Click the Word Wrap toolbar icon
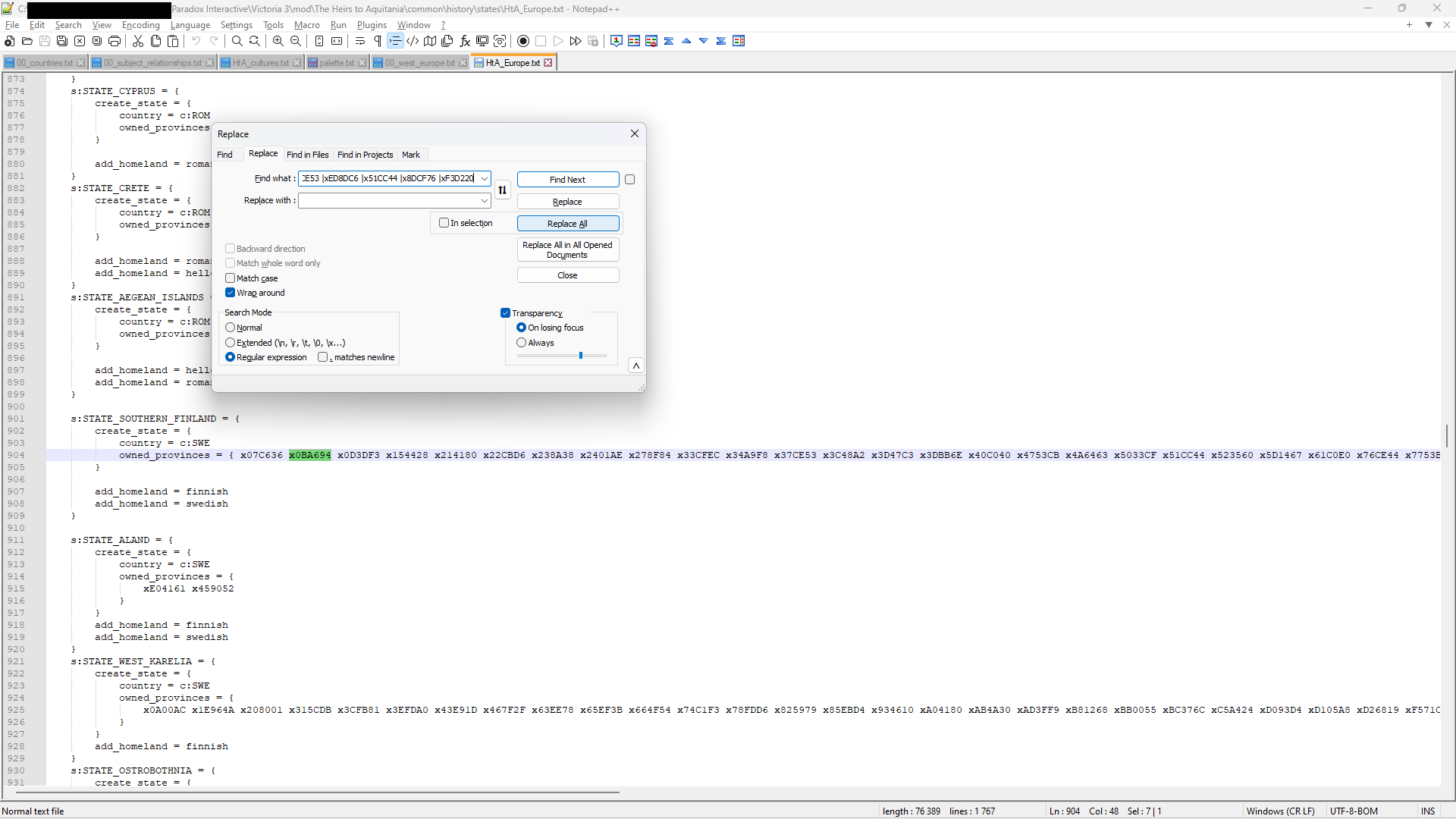Screen dimensions: 1456x819 [x=360, y=41]
